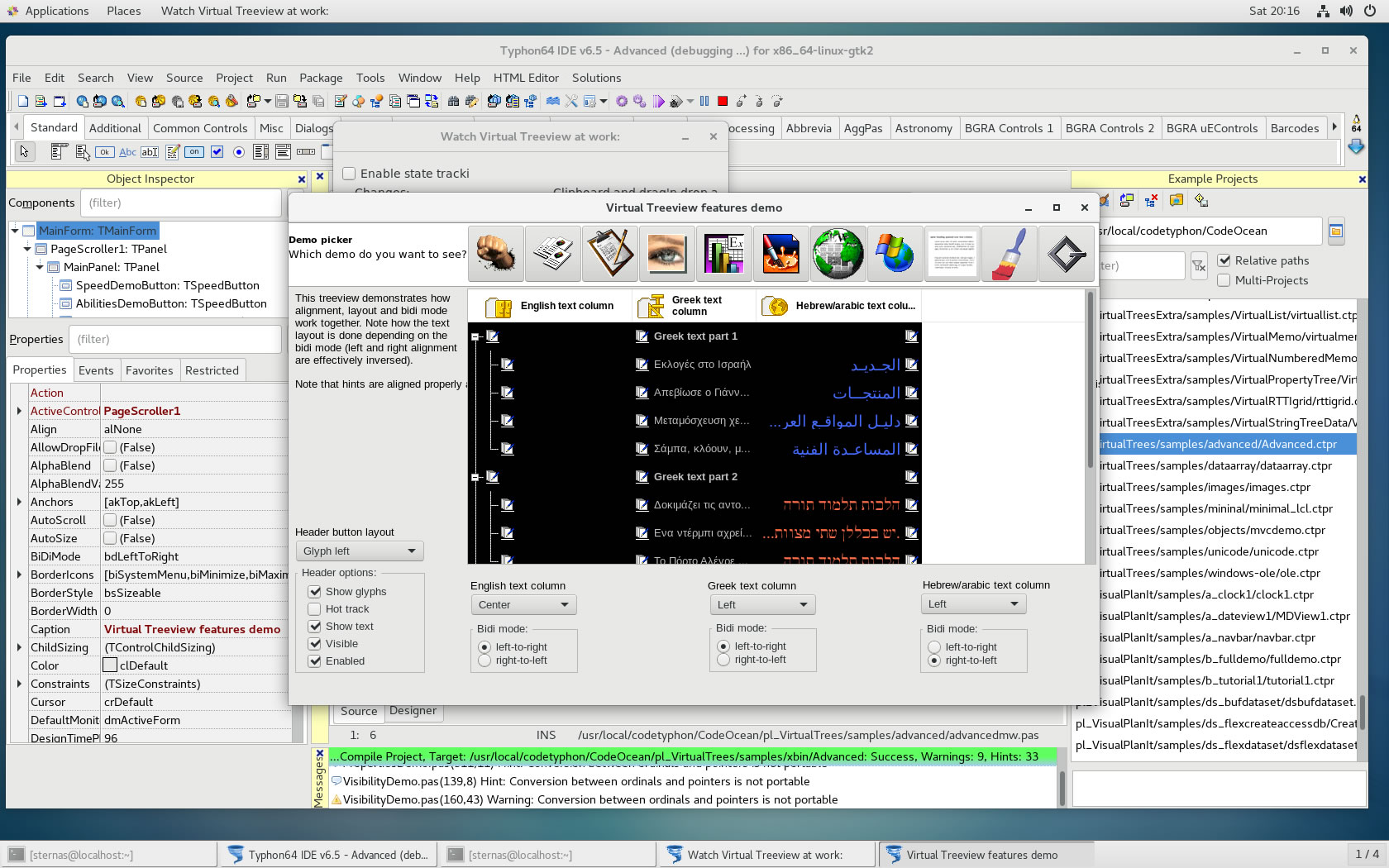Click the Greek text column header
The height and width of the screenshot is (868, 1389).
(x=694, y=306)
